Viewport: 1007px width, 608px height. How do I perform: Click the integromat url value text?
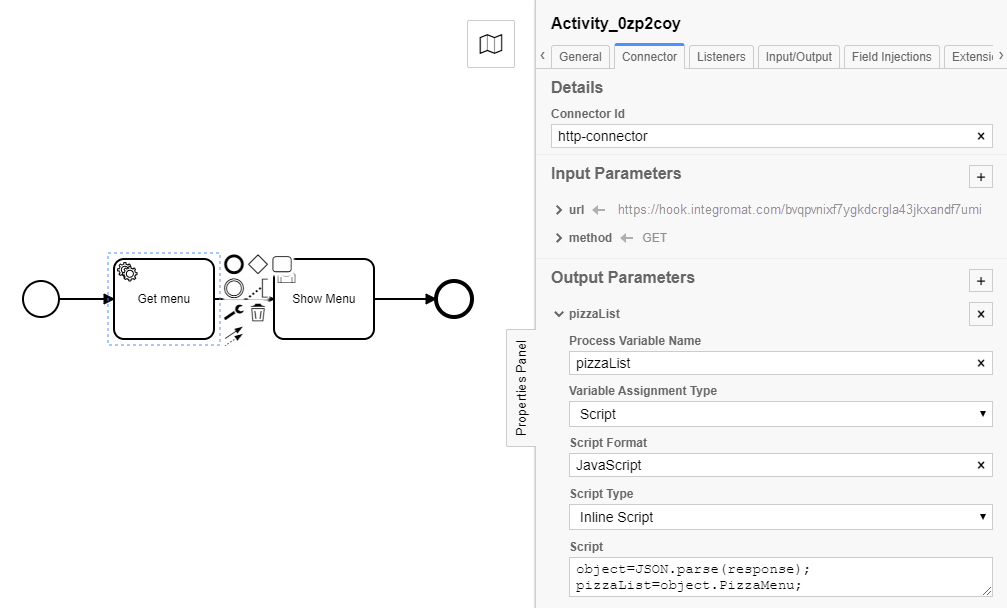pyautogui.click(x=799, y=210)
